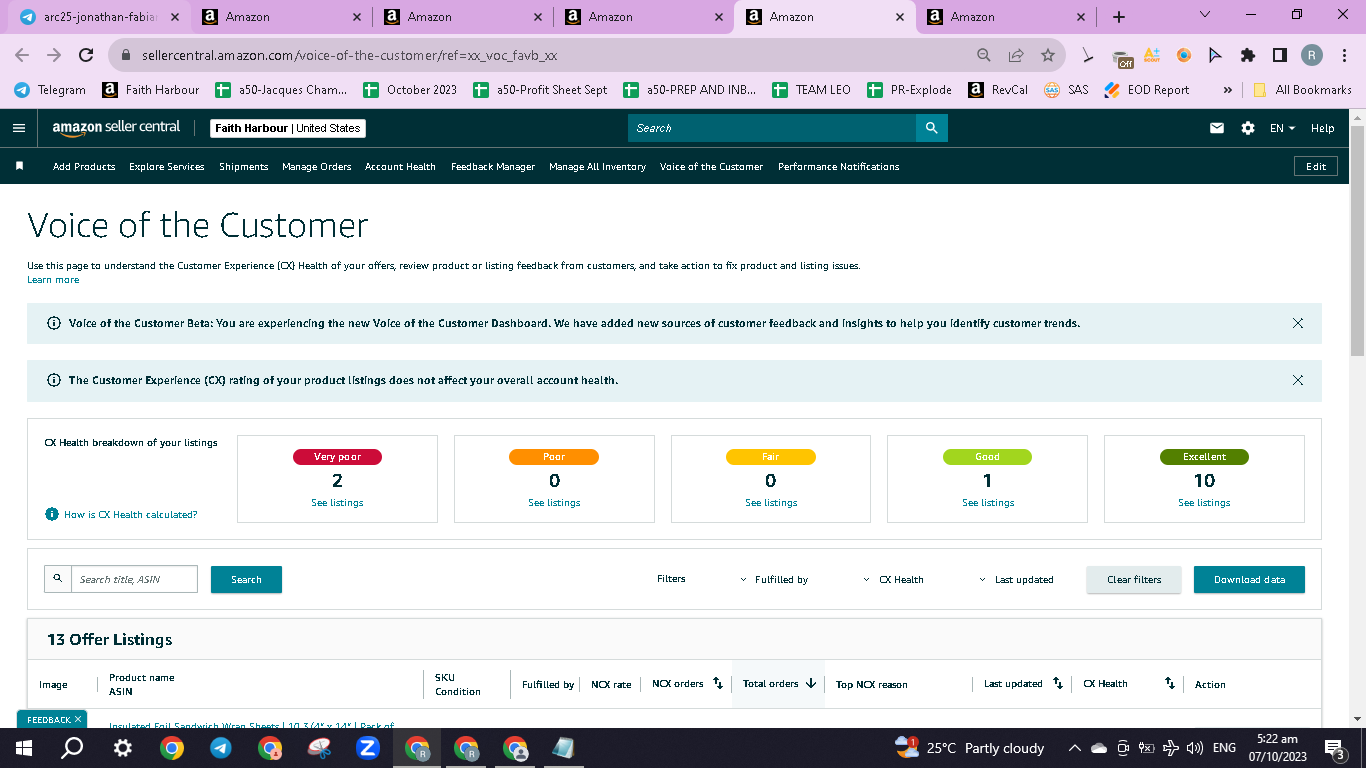
Task: See listings under Excellent
Action: 1204,503
